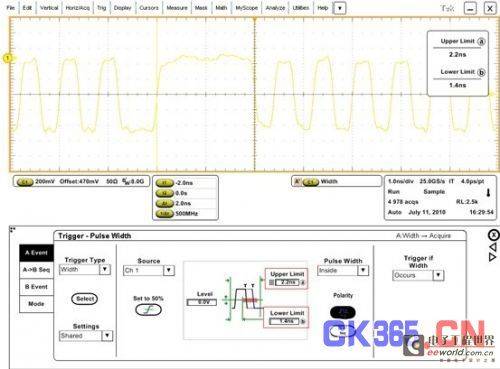Select the negative polarity option
The image size is (500, 369).
343,332
